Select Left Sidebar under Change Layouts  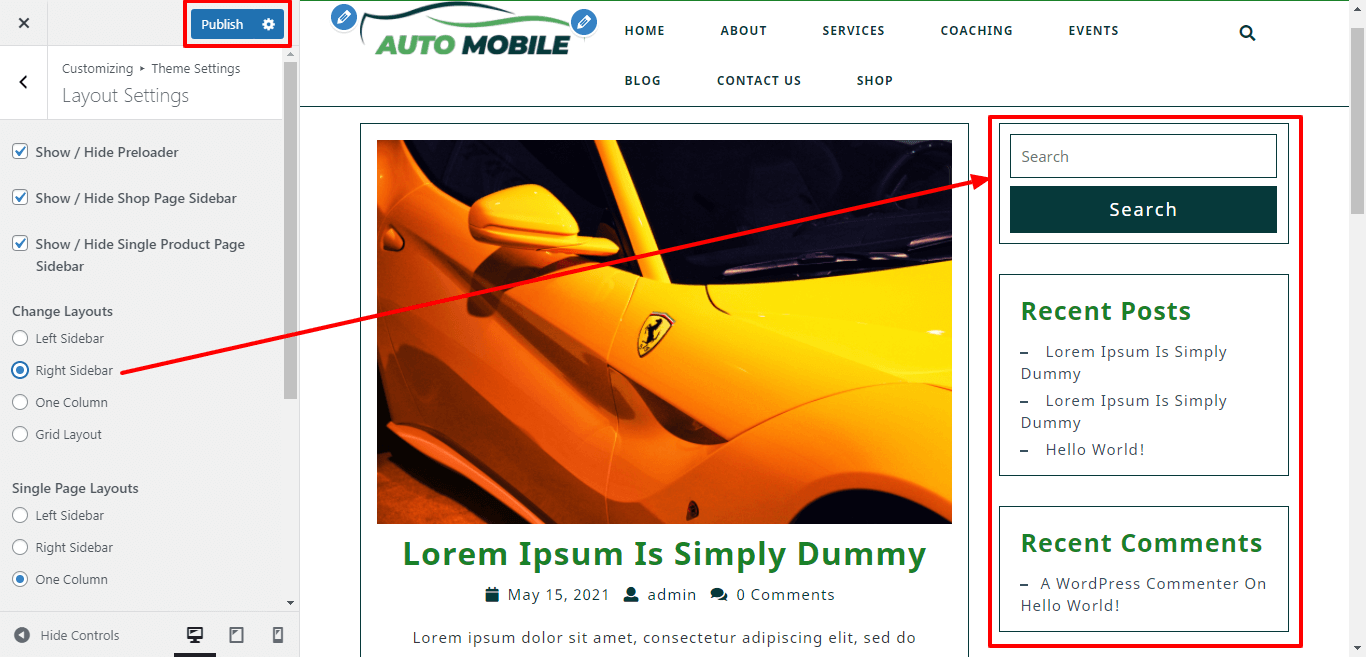[20, 339]
